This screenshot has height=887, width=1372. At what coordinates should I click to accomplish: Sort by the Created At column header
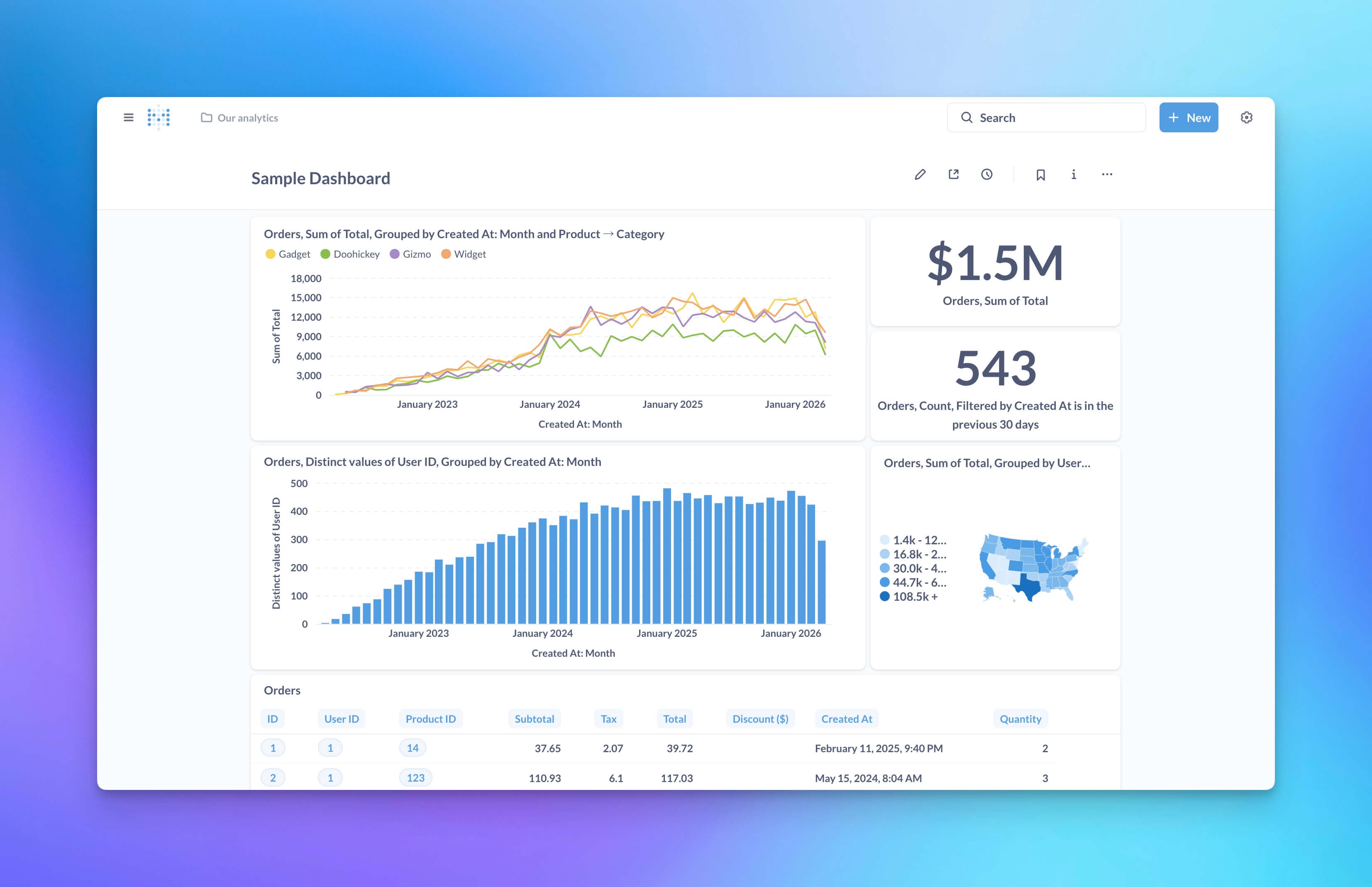(846, 719)
